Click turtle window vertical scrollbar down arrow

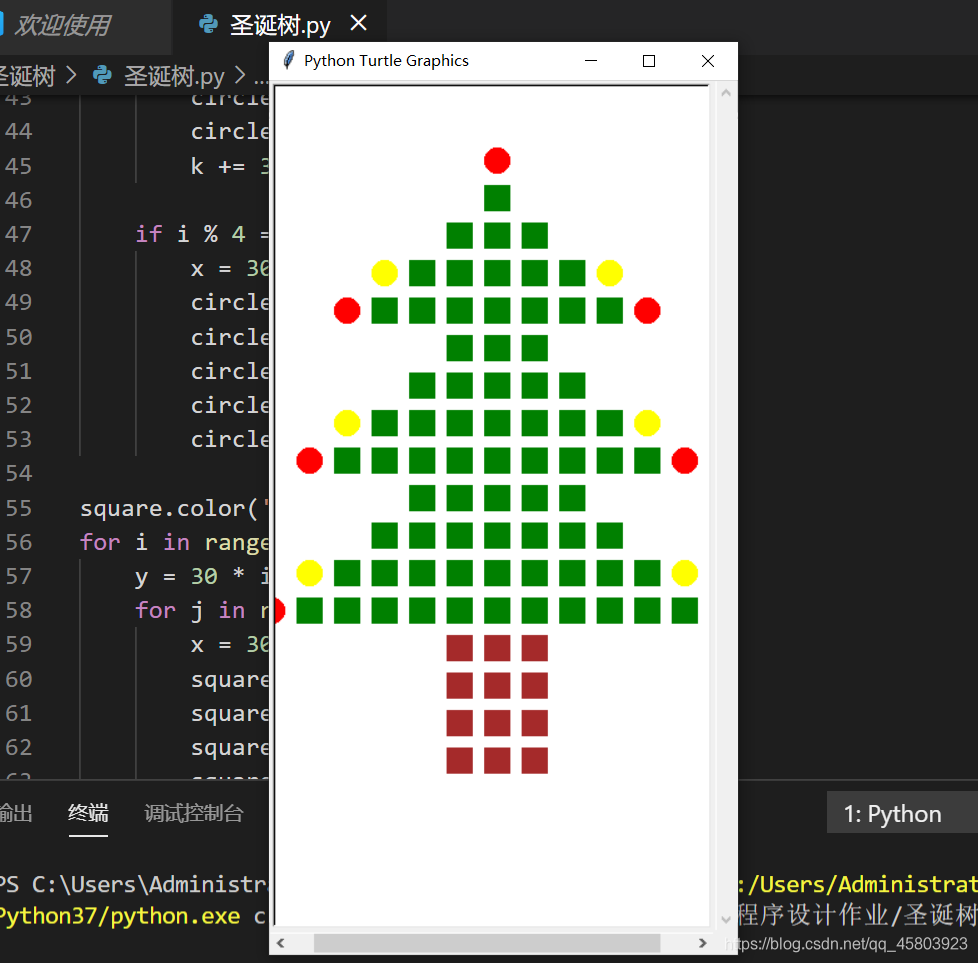tap(725, 919)
